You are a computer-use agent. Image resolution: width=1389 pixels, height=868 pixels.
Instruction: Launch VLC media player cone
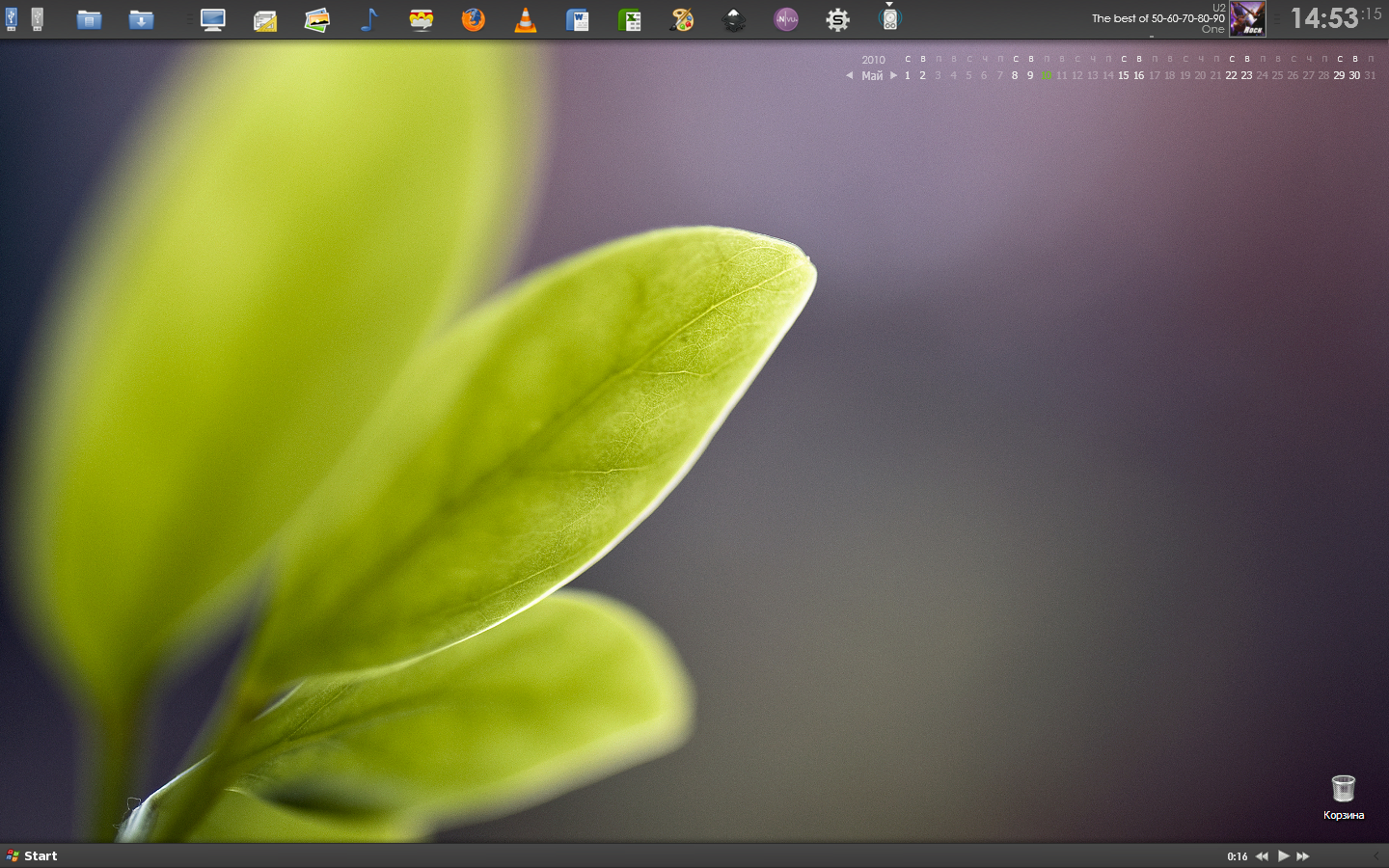(x=526, y=19)
